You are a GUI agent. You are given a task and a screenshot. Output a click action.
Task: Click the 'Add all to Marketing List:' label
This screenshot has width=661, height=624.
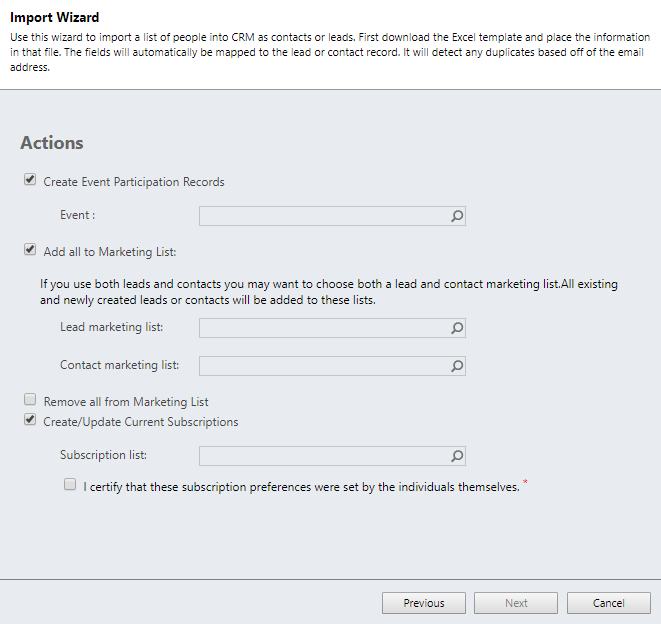pyautogui.click(x=110, y=252)
